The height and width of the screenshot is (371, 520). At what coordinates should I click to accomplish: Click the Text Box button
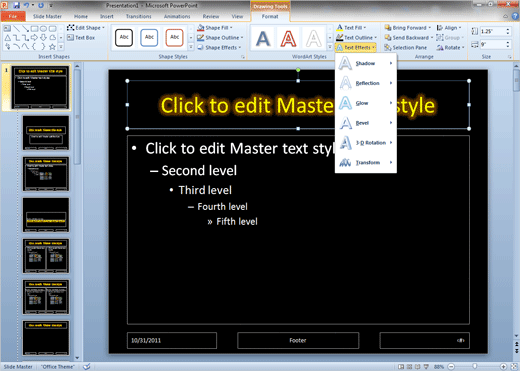[81, 38]
